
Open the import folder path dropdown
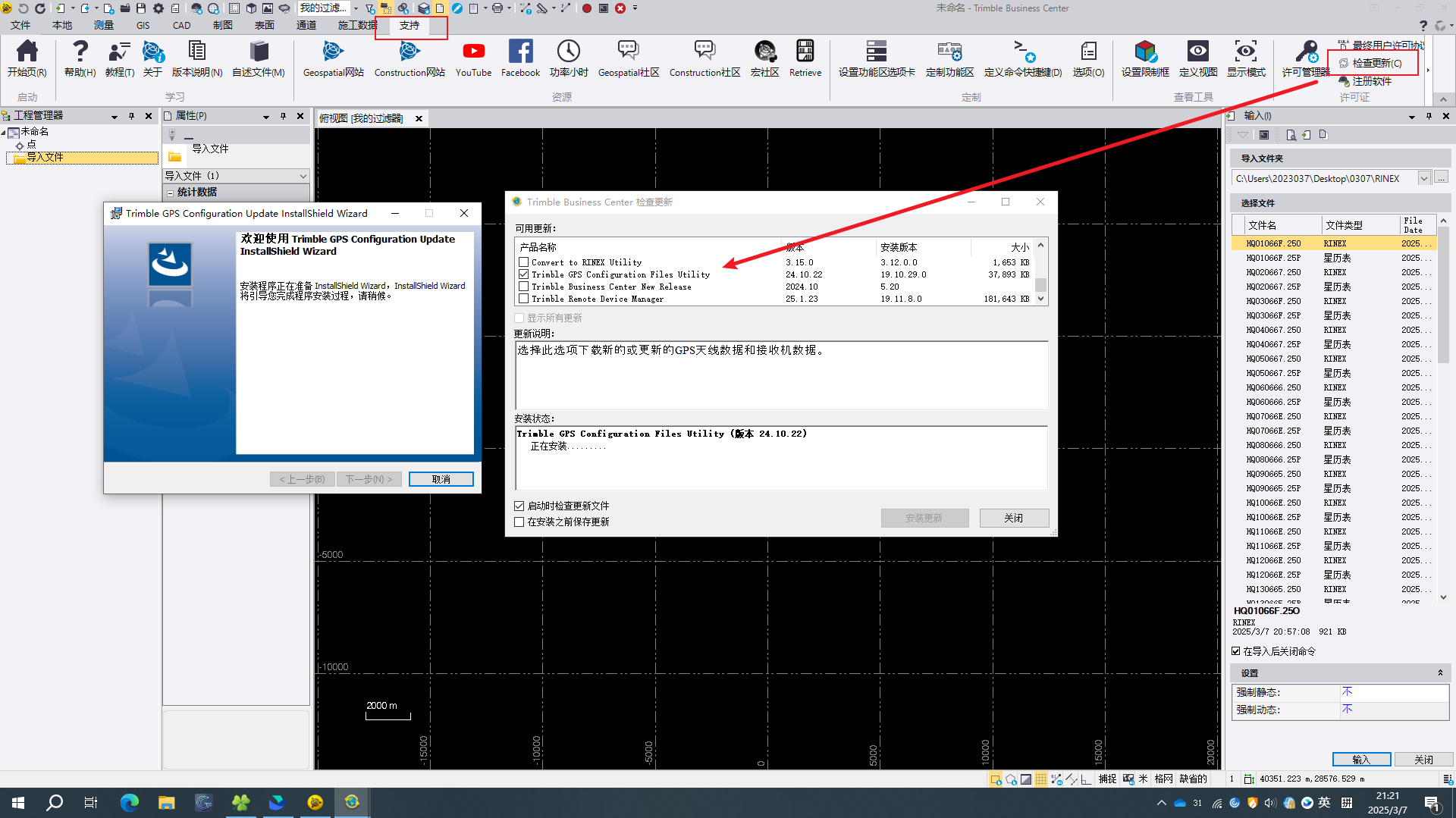pyautogui.click(x=1424, y=178)
